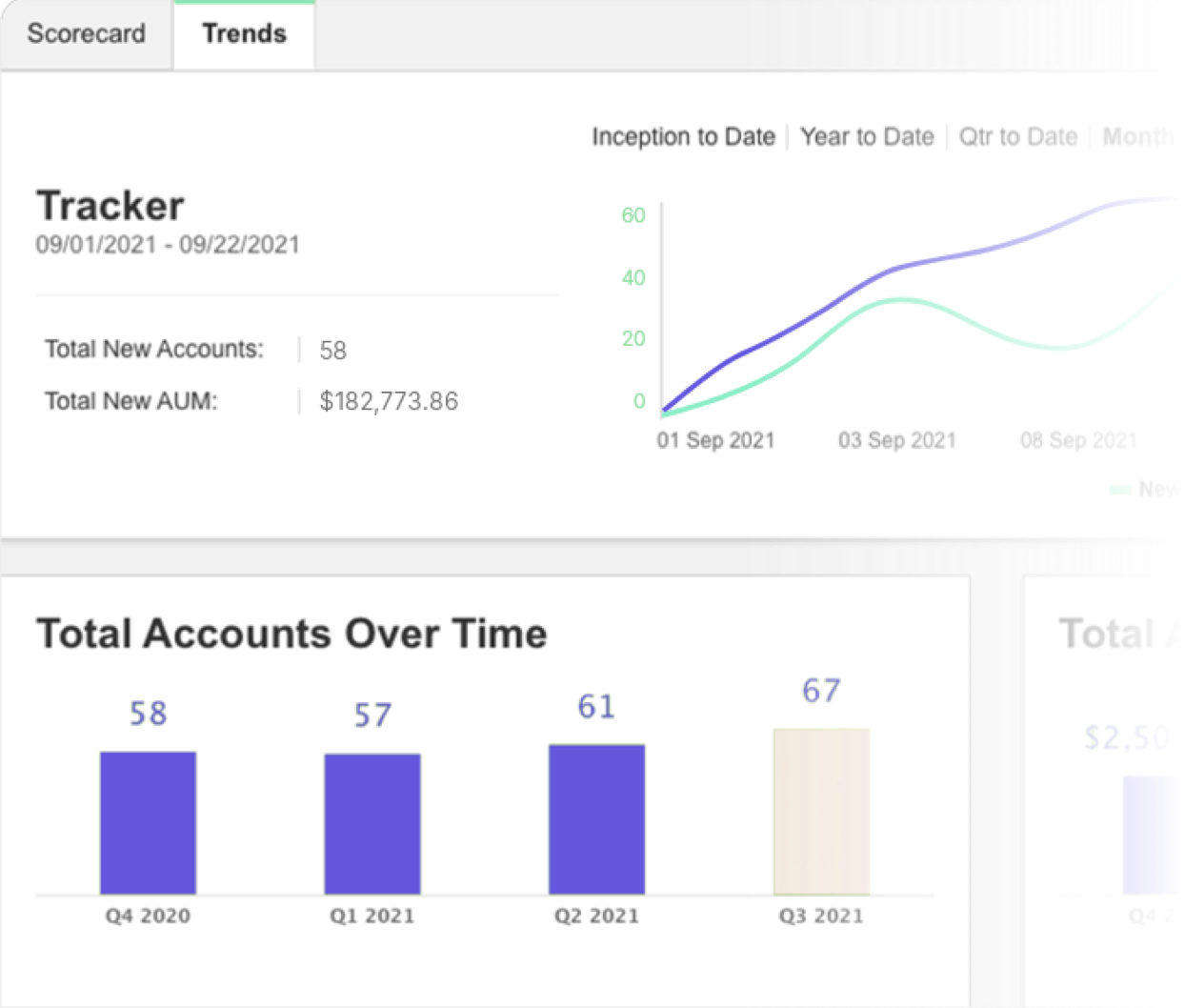Select the Trends tab
Viewport: 1185px width, 1008px height.
coord(244,33)
